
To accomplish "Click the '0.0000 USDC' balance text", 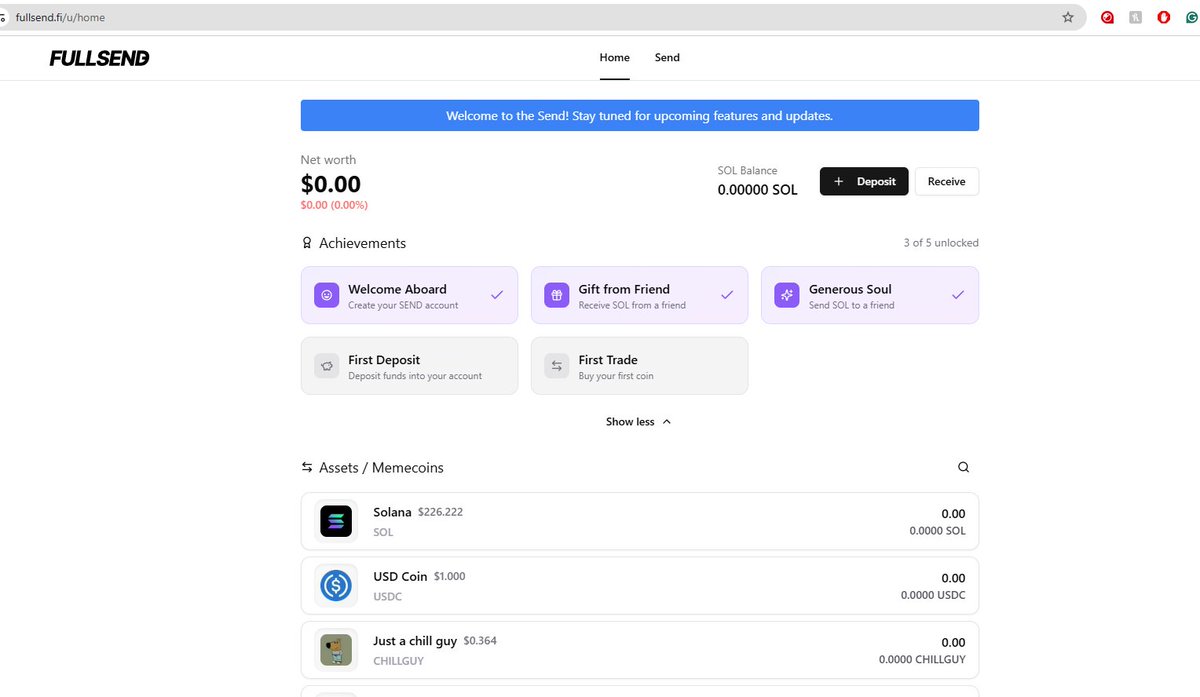I will coord(933,596).
